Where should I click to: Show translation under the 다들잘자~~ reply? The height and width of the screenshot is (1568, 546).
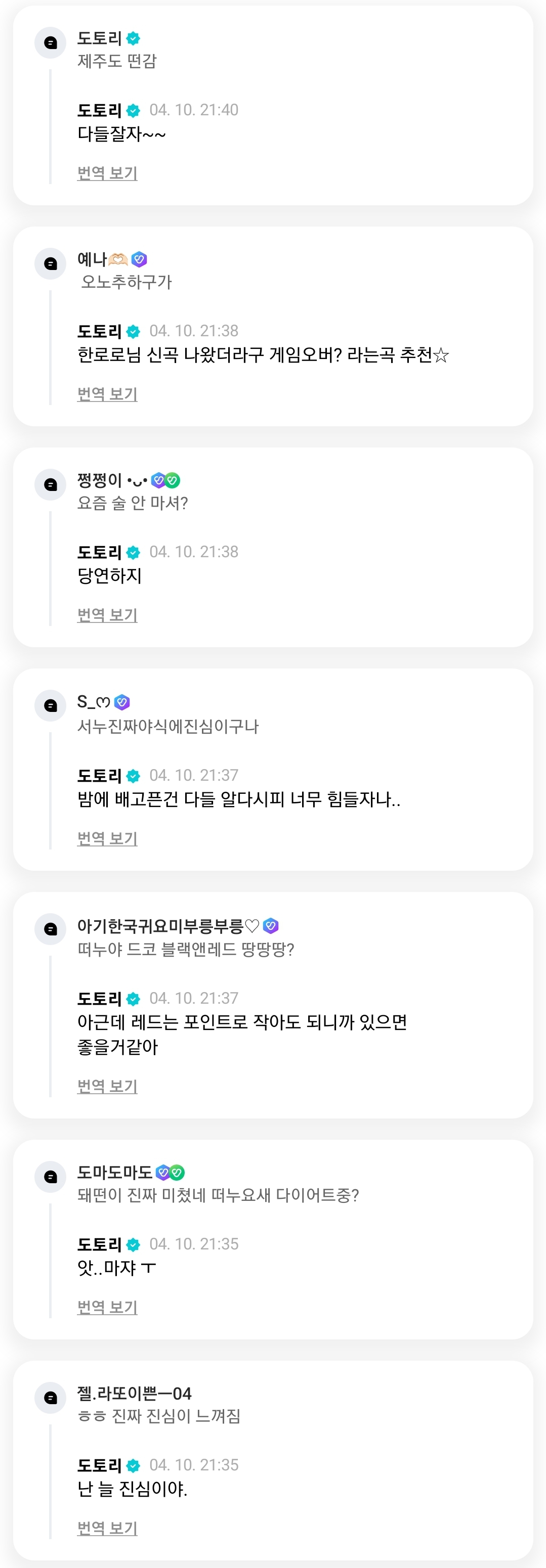(x=107, y=173)
